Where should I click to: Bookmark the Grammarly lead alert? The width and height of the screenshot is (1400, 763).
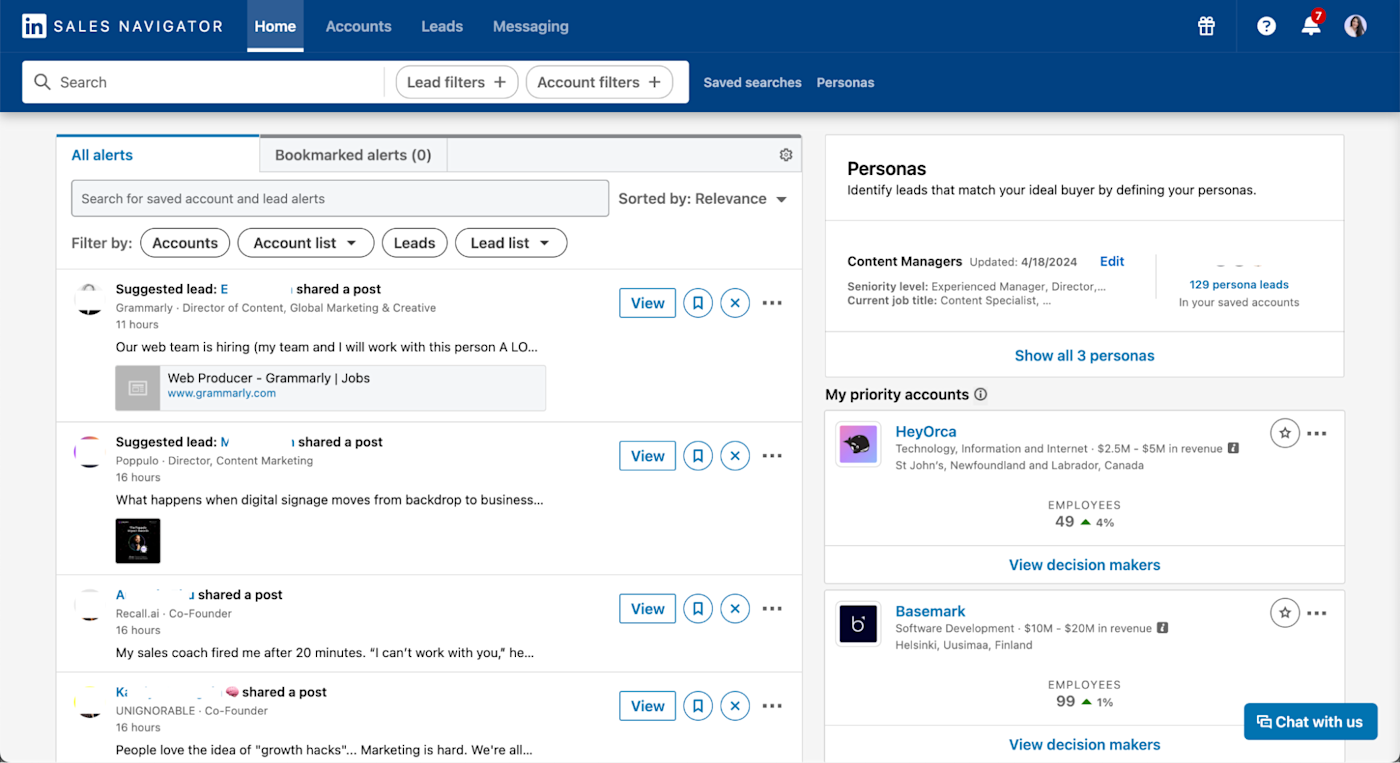point(698,303)
